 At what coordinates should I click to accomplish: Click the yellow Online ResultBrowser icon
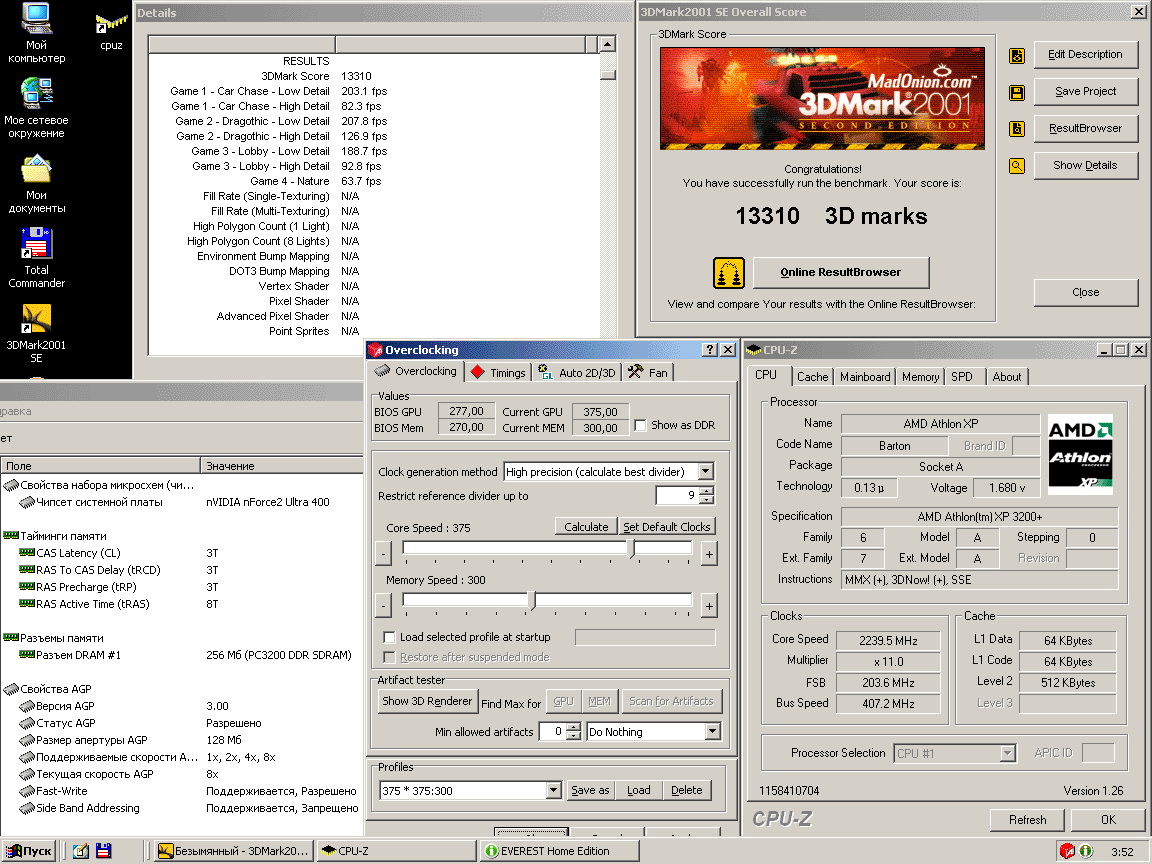pos(728,272)
